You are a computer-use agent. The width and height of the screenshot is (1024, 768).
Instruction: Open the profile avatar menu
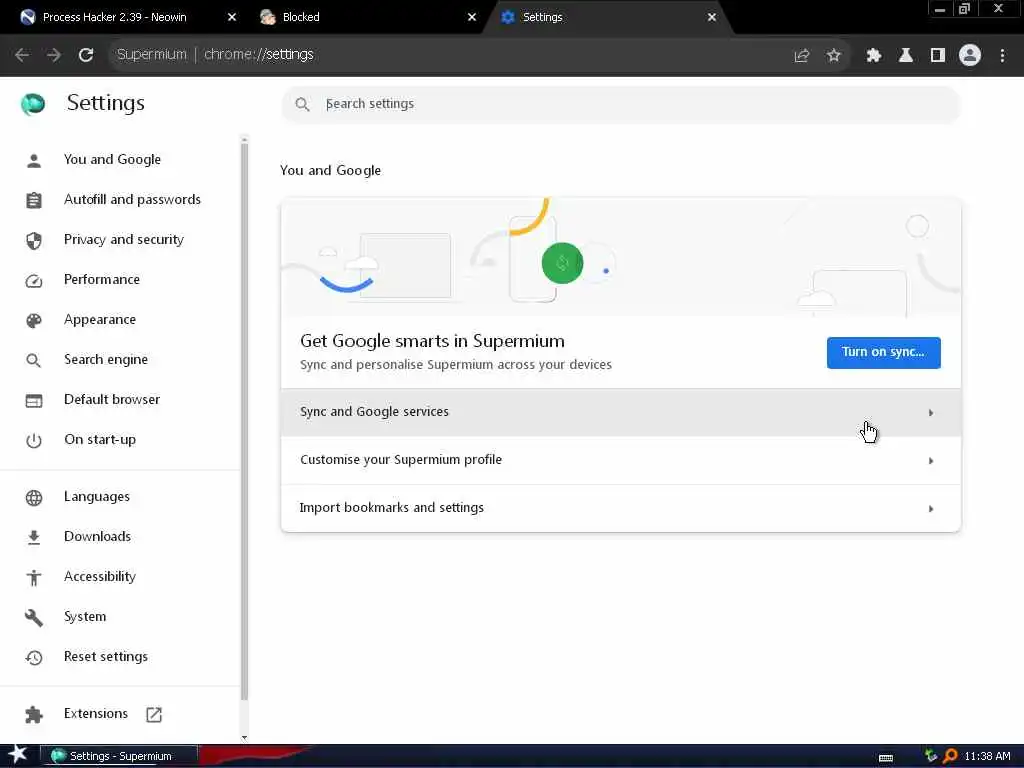(x=970, y=55)
